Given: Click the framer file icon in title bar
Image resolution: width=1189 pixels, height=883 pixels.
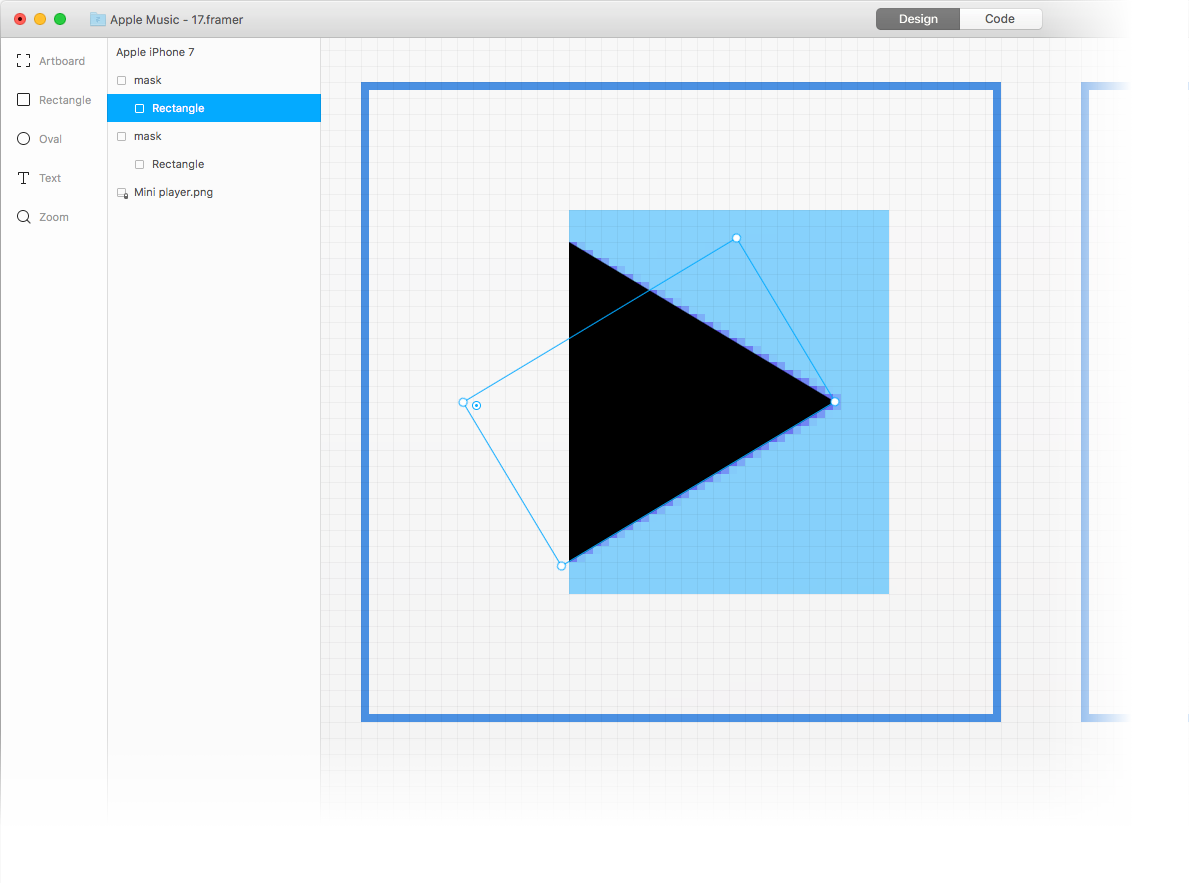Looking at the screenshot, I should tap(98, 19).
